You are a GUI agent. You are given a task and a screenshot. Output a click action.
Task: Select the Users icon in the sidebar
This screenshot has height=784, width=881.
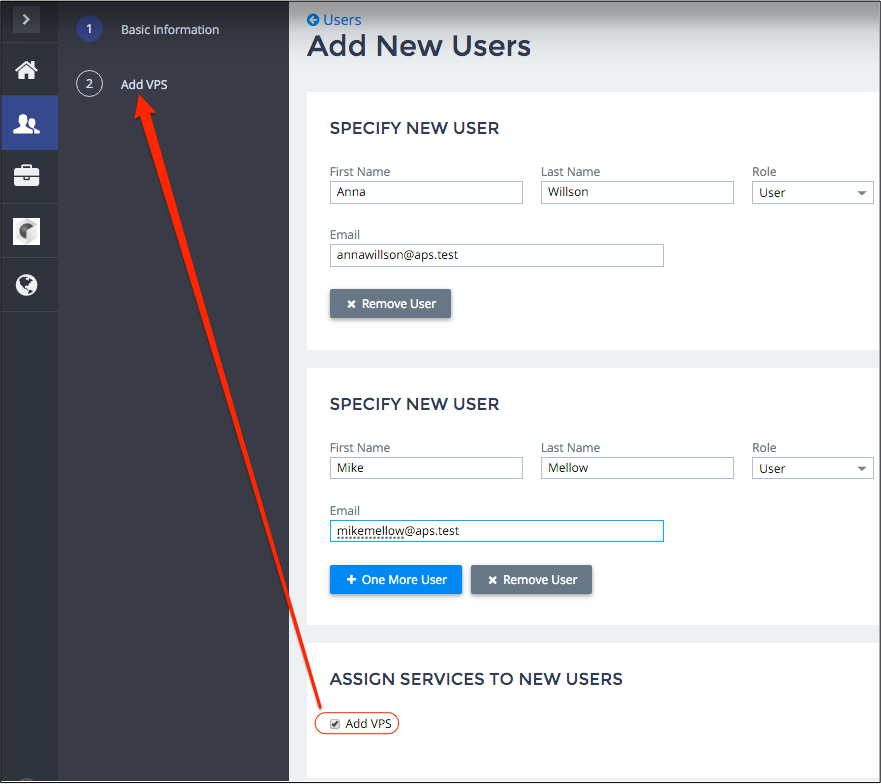click(27, 124)
